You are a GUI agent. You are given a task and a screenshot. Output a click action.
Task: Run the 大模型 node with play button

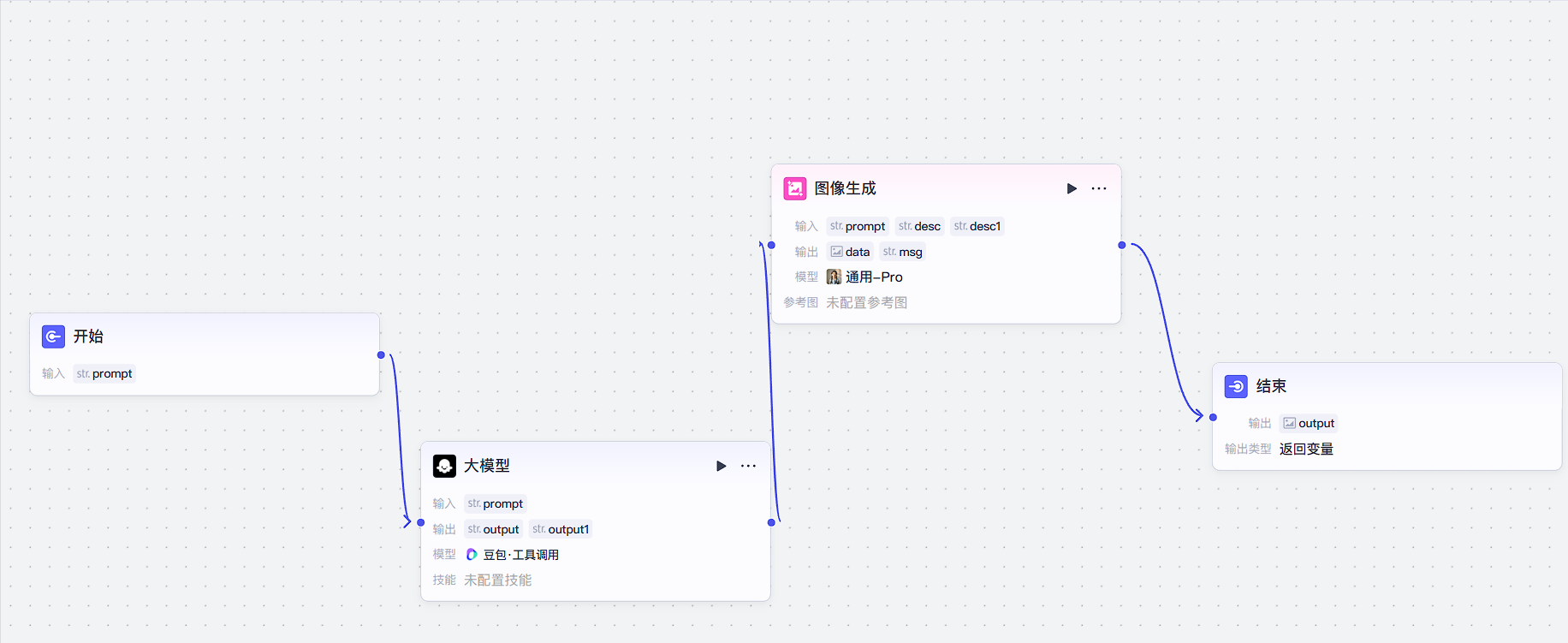tap(721, 466)
